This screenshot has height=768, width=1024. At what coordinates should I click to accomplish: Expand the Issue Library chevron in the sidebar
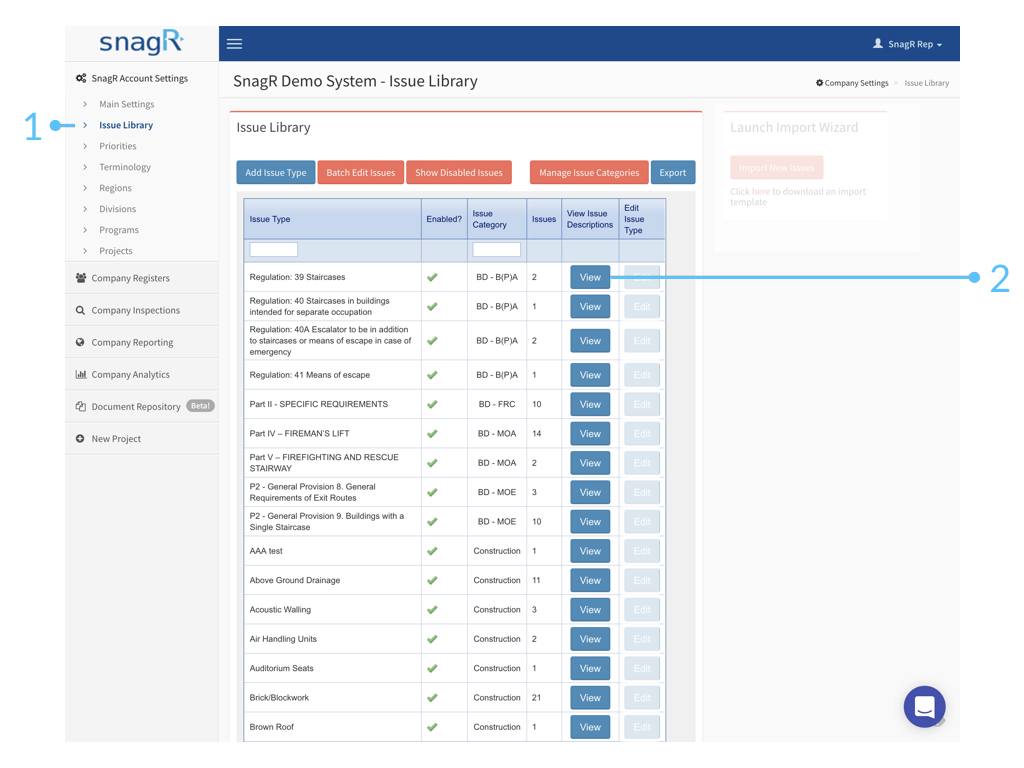(x=85, y=125)
